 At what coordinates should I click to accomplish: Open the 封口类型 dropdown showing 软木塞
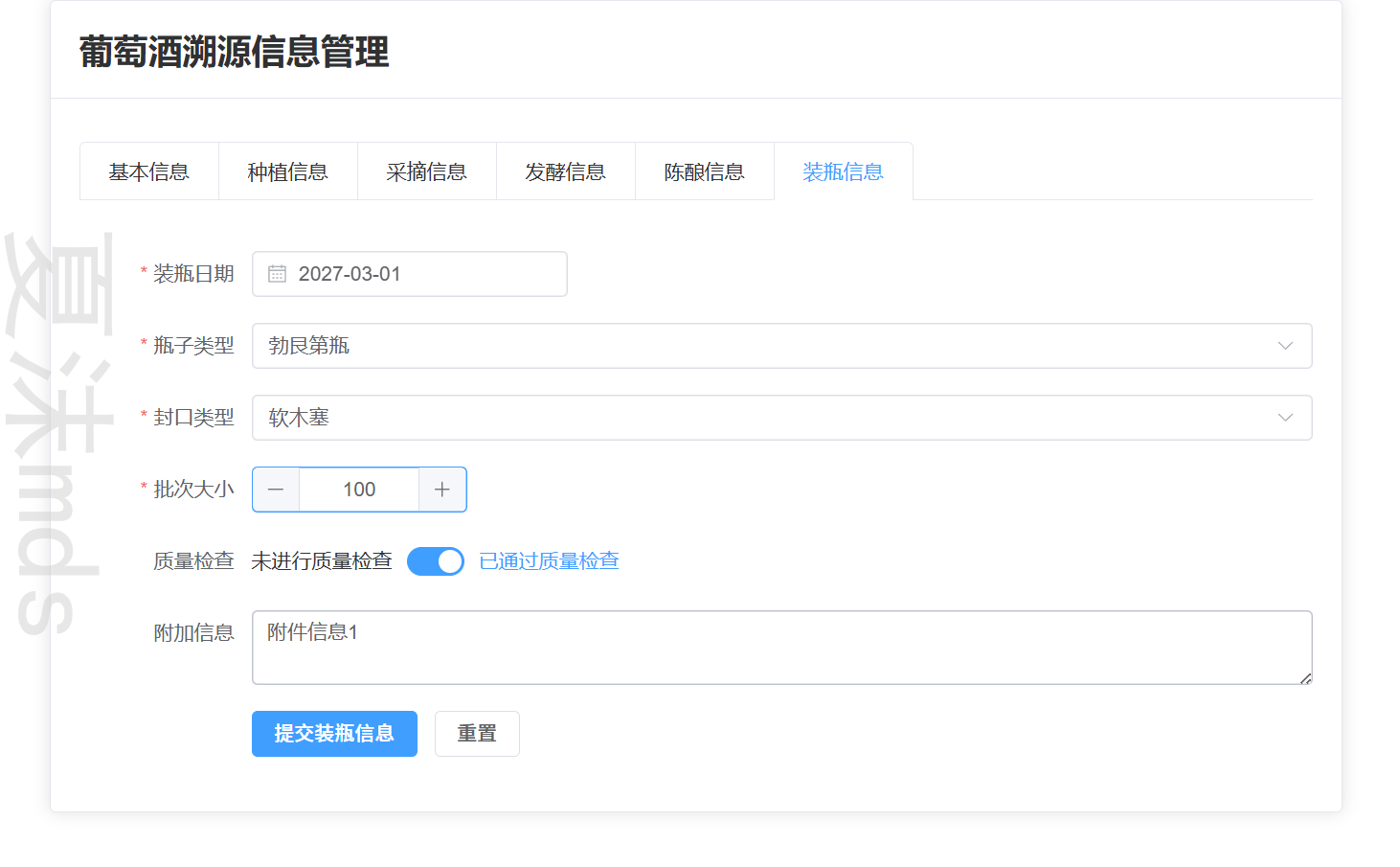[x=781, y=418]
